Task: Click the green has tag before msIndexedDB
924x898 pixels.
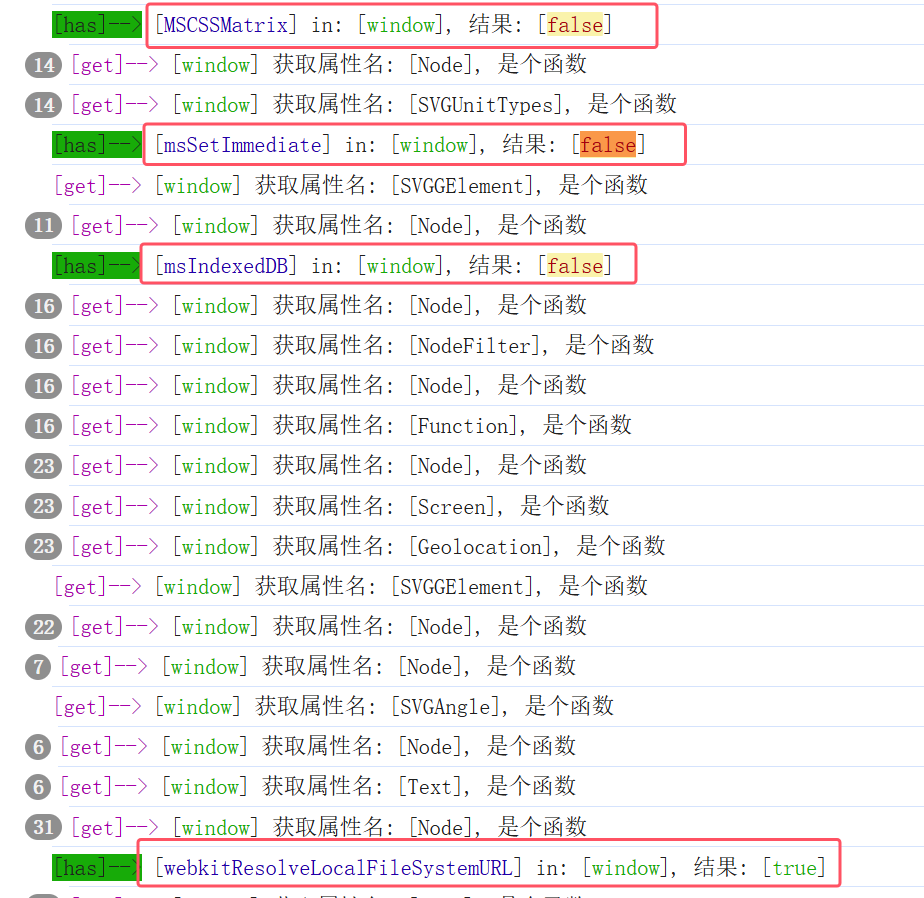Action: point(97,266)
